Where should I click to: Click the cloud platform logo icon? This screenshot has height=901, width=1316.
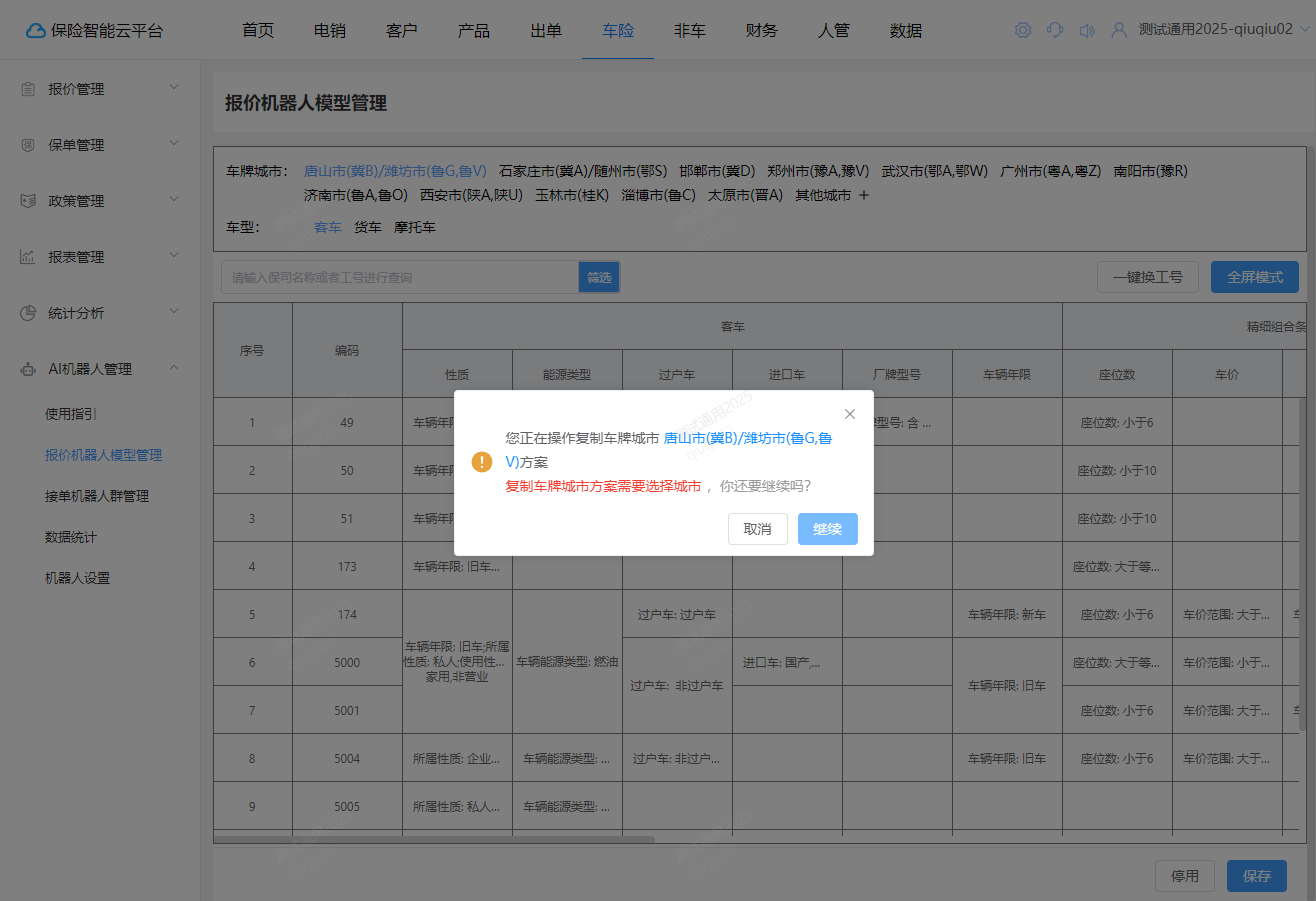[37, 30]
